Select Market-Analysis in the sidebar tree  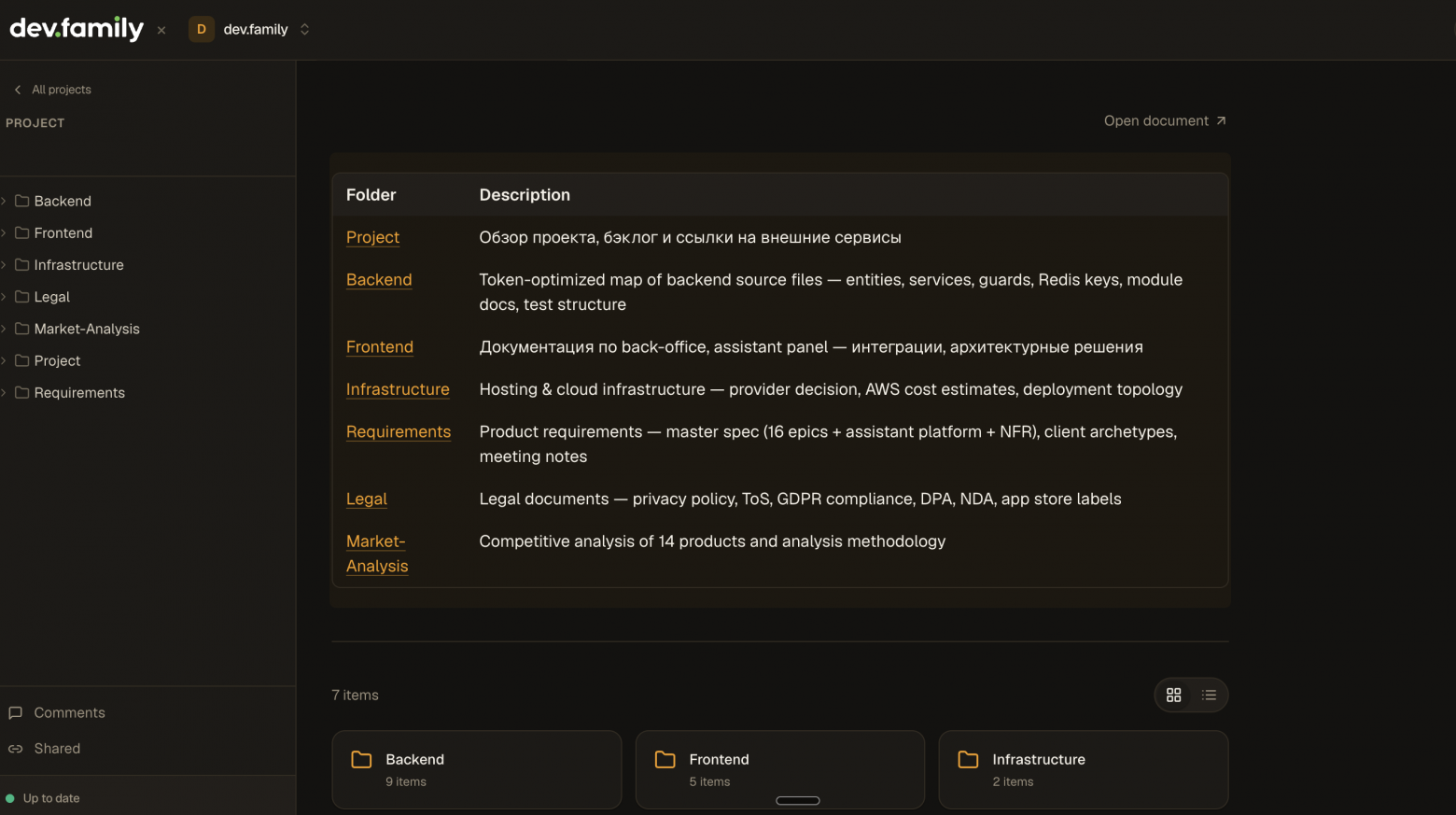[87, 330]
